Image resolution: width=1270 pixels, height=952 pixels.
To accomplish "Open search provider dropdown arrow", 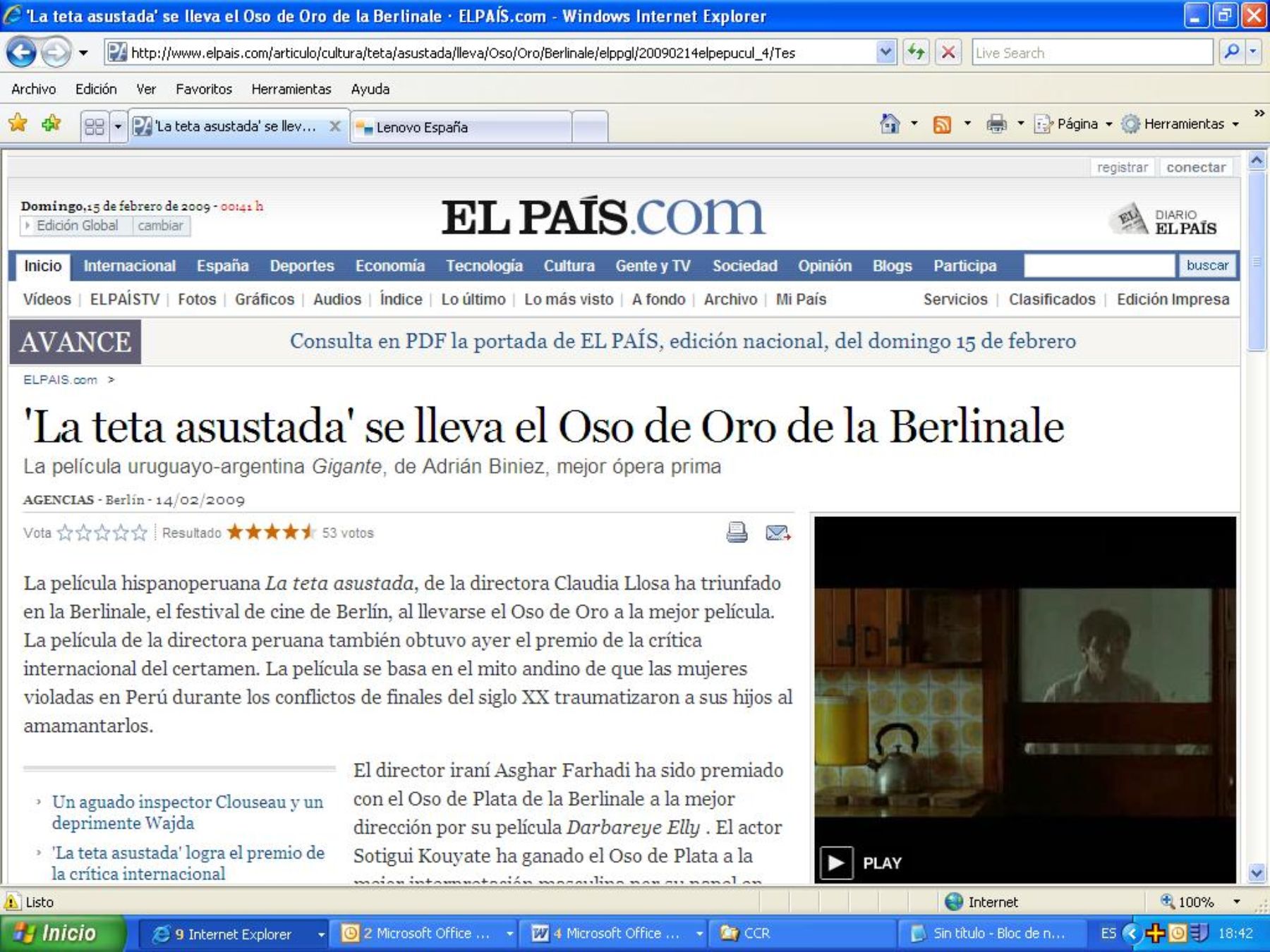I will click(1254, 52).
